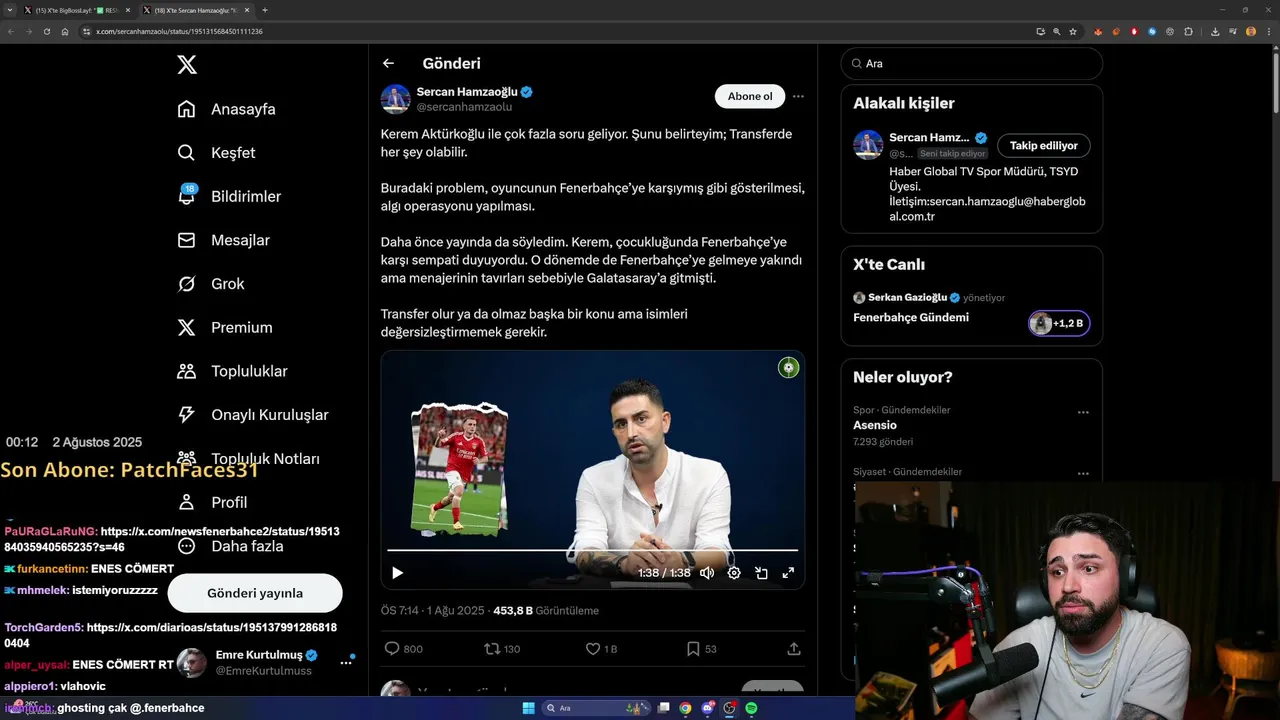Viewport: 1280px width, 720px height.
Task: Open 453,8 B Görüntüleme view count
Action: (546, 611)
